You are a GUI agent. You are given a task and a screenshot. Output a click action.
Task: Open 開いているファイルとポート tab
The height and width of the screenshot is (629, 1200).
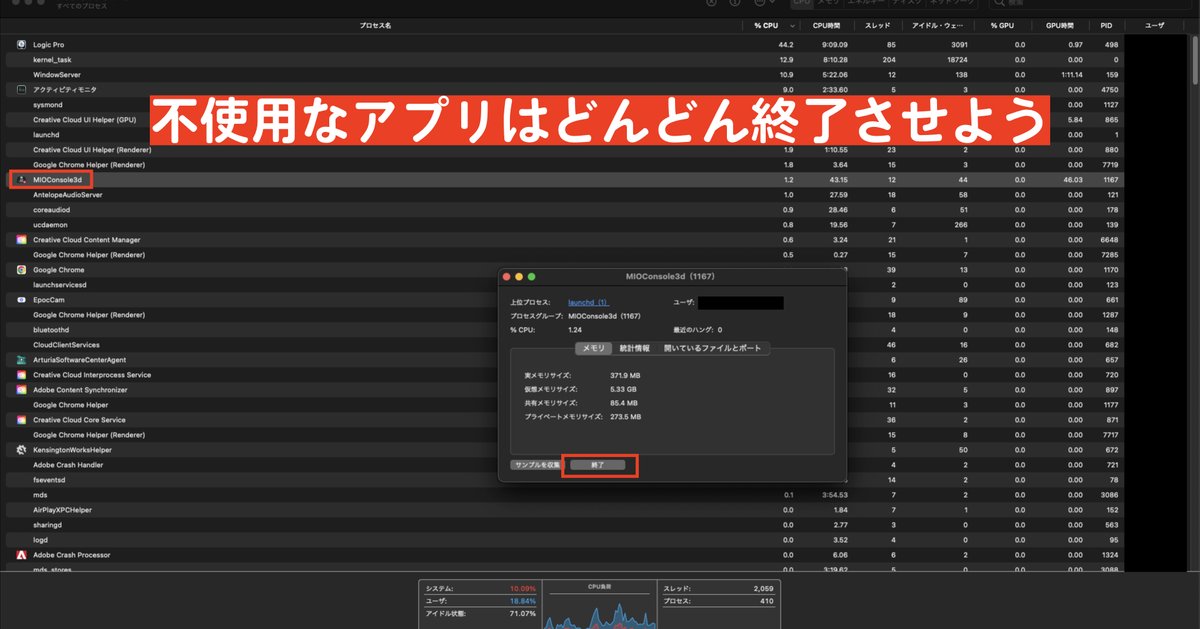point(712,348)
